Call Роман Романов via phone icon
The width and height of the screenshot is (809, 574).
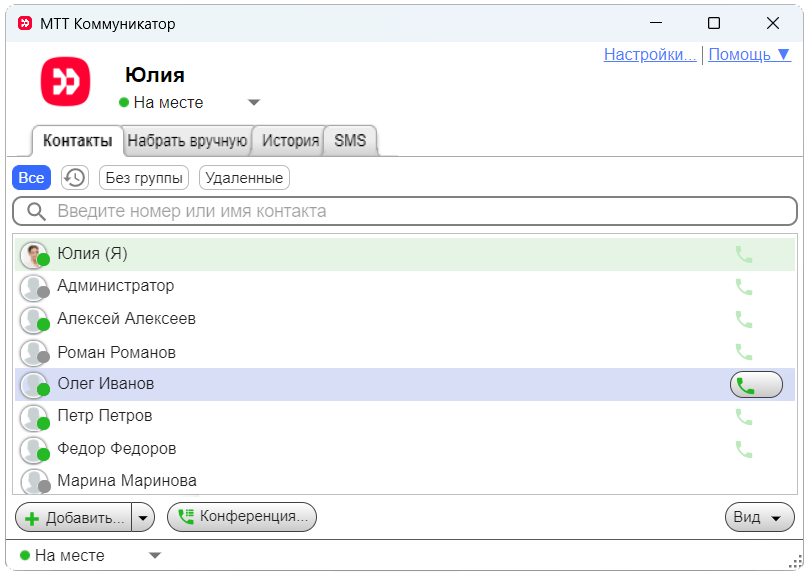tap(743, 352)
